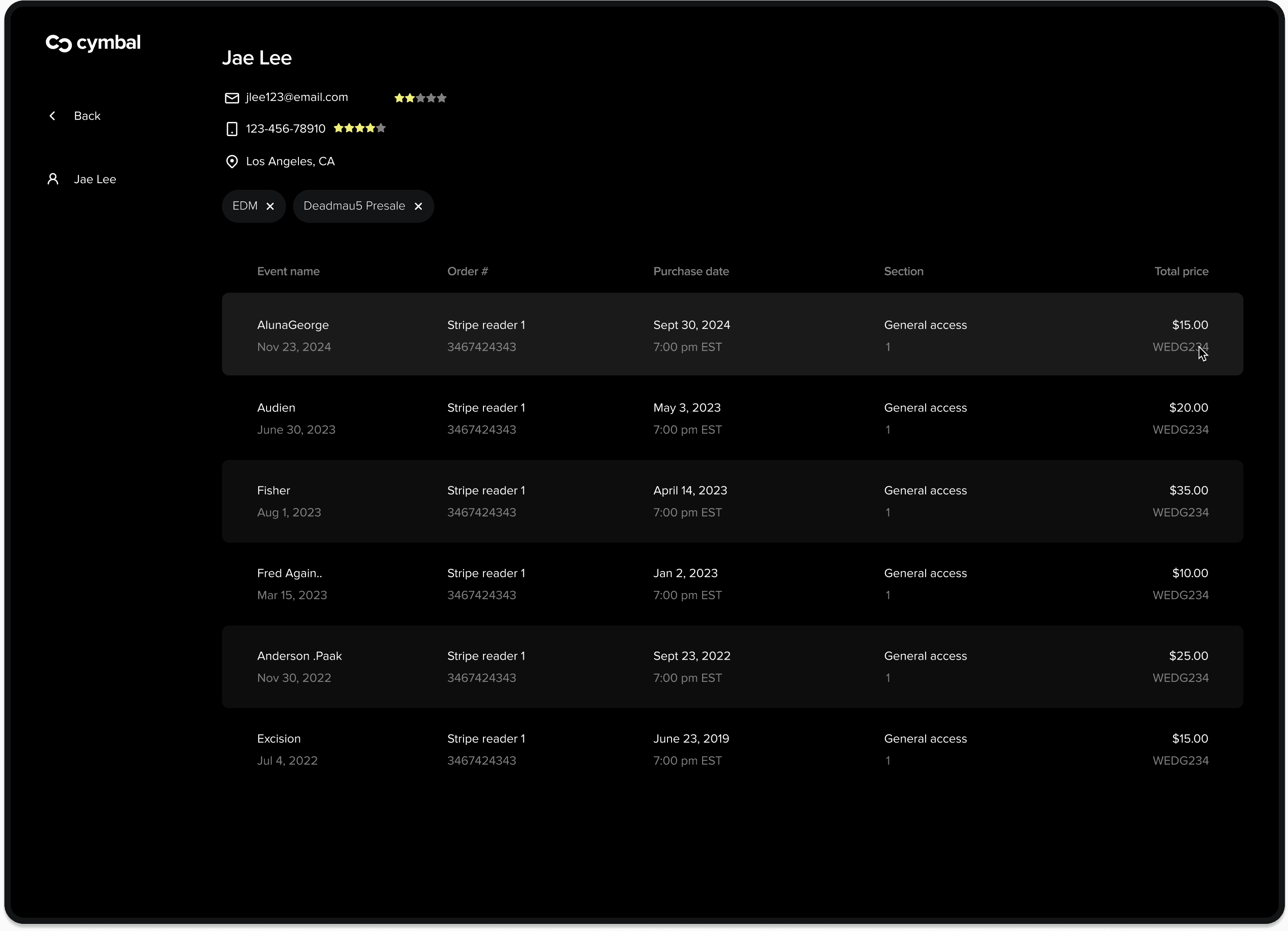1288x931 pixels.
Task: Remove the Deadmau5 Presale tag
Action: [x=419, y=207]
